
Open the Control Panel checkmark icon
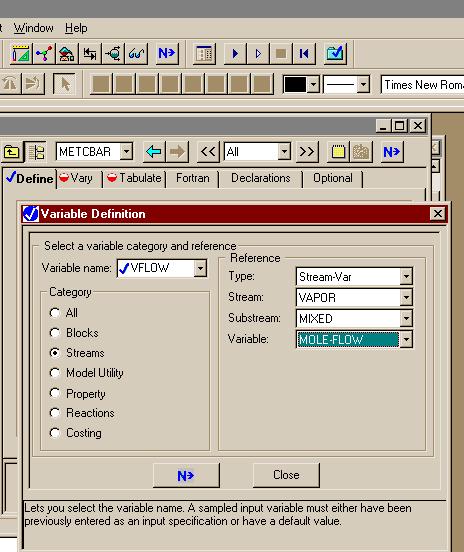point(335,54)
